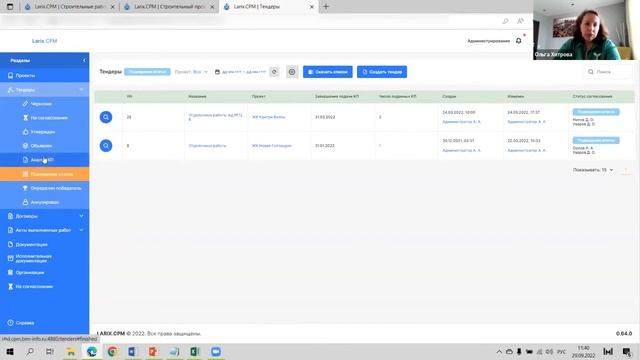Click the Windows Start button
The image size is (640, 360).
coord(10,351)
